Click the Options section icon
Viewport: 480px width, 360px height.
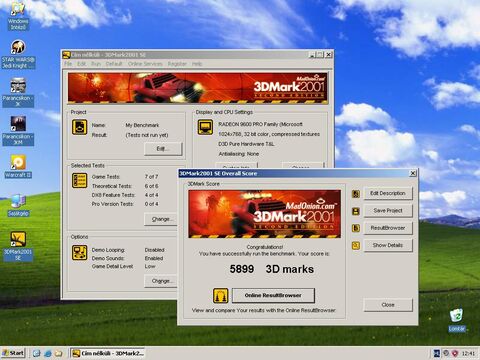point(80,252)
